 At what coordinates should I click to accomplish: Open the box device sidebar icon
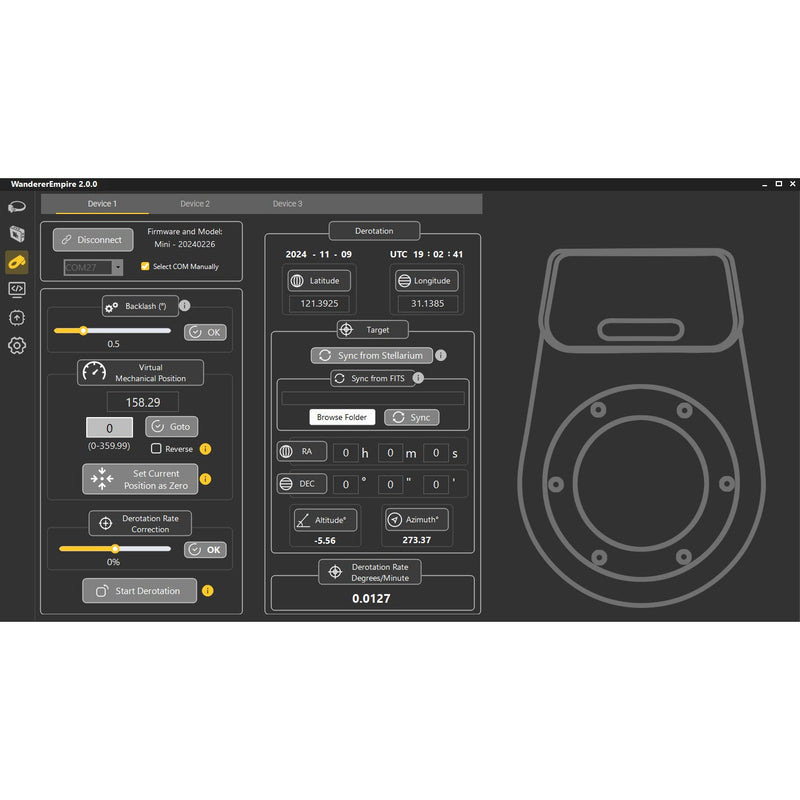[17, 234]
